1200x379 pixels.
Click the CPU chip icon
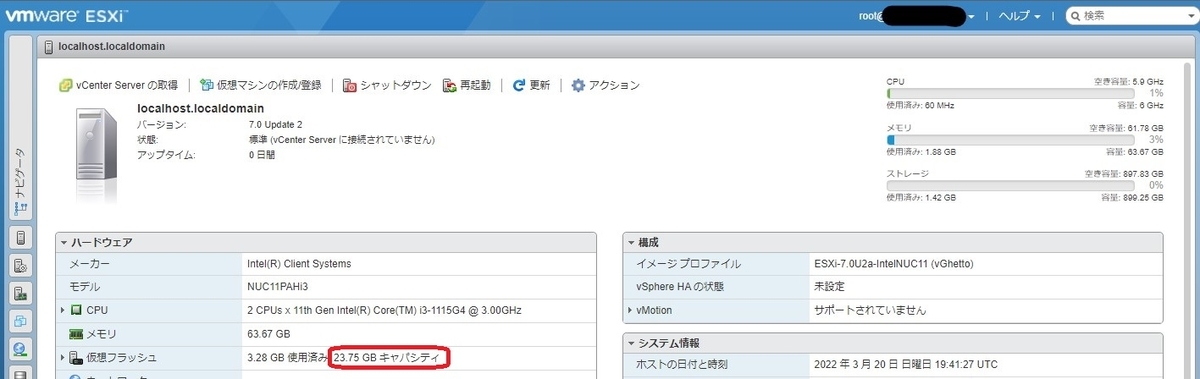tap(75, 311)
